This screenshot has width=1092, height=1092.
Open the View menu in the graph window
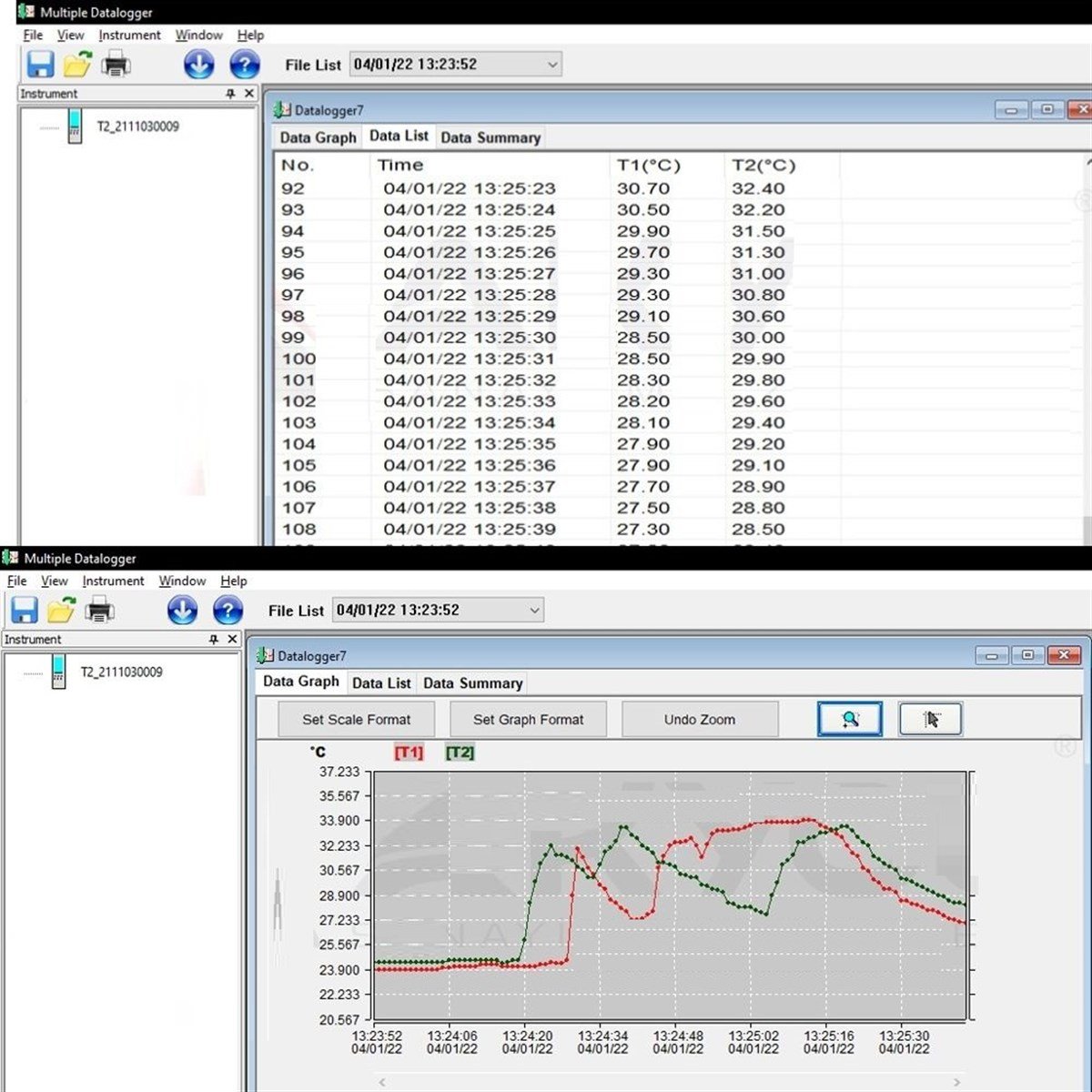(x=54, y=581)
